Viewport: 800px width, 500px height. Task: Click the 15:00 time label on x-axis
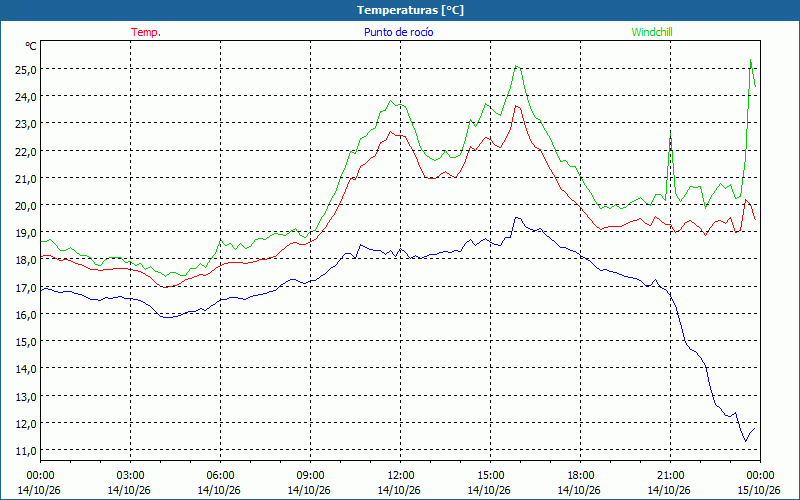tap(490, 476)
